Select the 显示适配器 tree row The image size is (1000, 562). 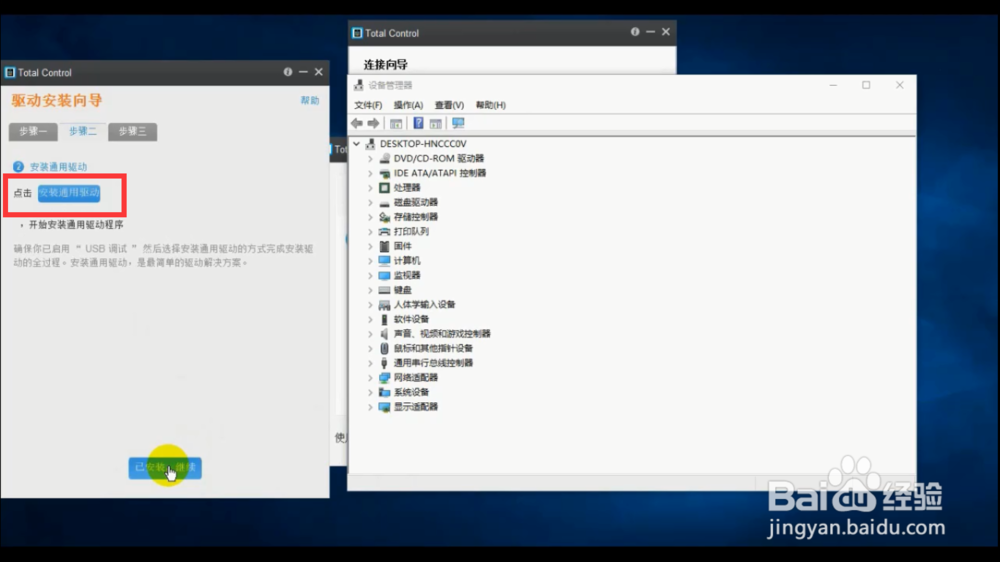(x=416, y=407)
